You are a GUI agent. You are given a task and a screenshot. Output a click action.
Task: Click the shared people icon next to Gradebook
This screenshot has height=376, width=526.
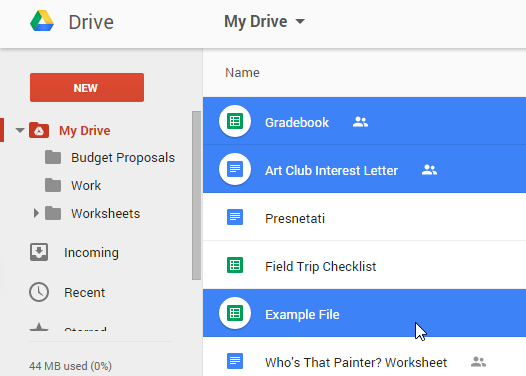pyautogui.click(x=360, y=122)
